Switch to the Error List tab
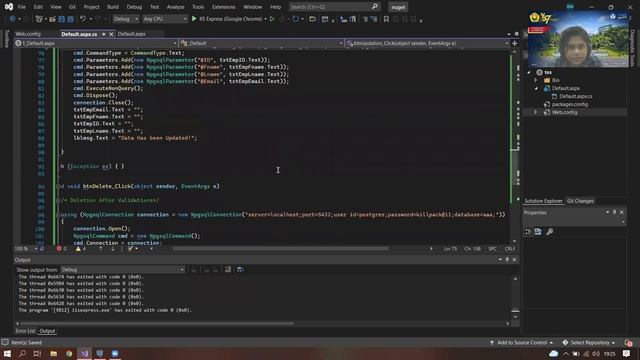Image resolution: width=640 pixels, height=360 pixels. coord(25,331)
